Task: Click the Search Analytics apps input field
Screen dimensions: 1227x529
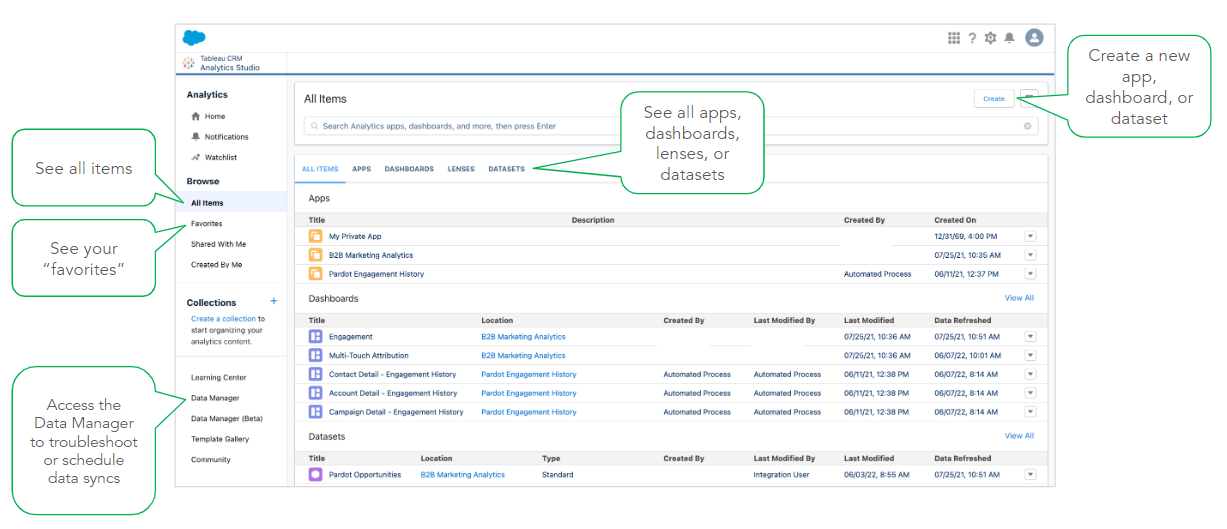Action: coord(671,126)
